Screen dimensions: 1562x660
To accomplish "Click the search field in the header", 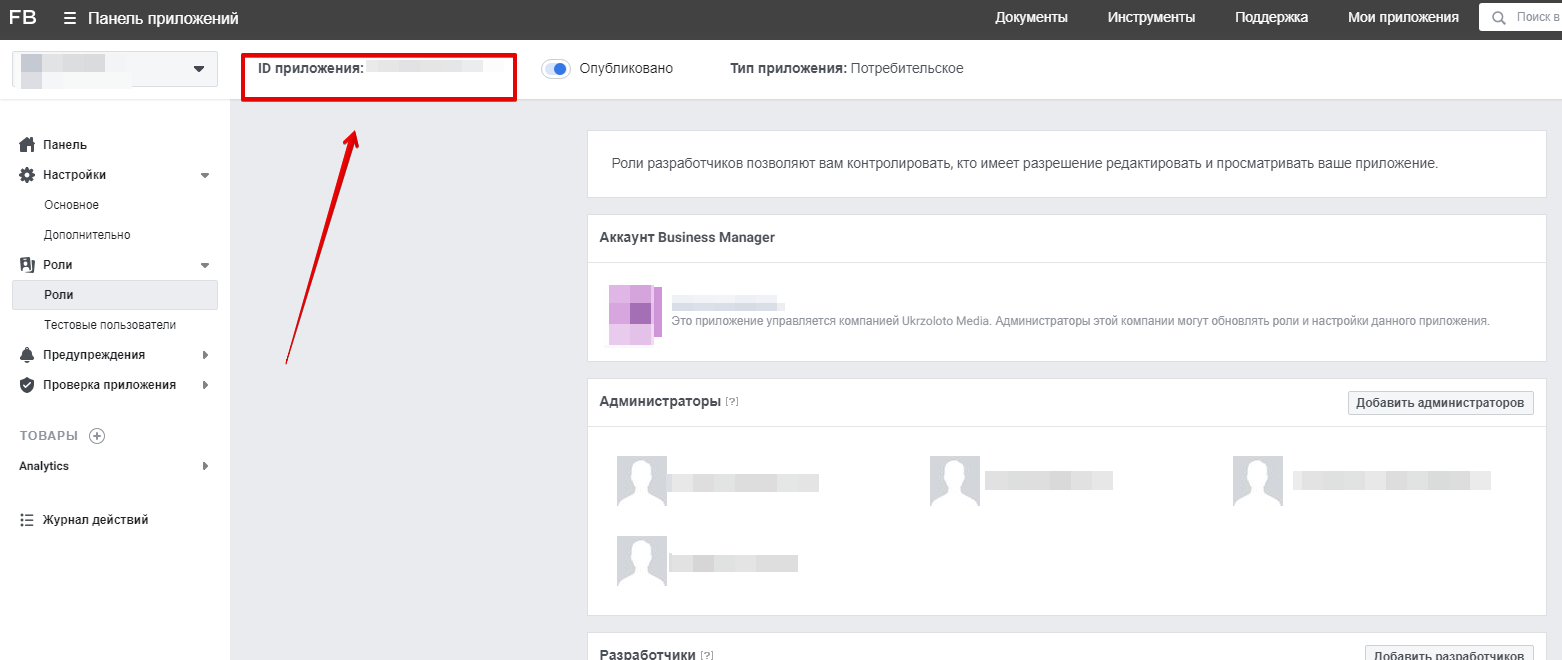I will pos(1520,17).
